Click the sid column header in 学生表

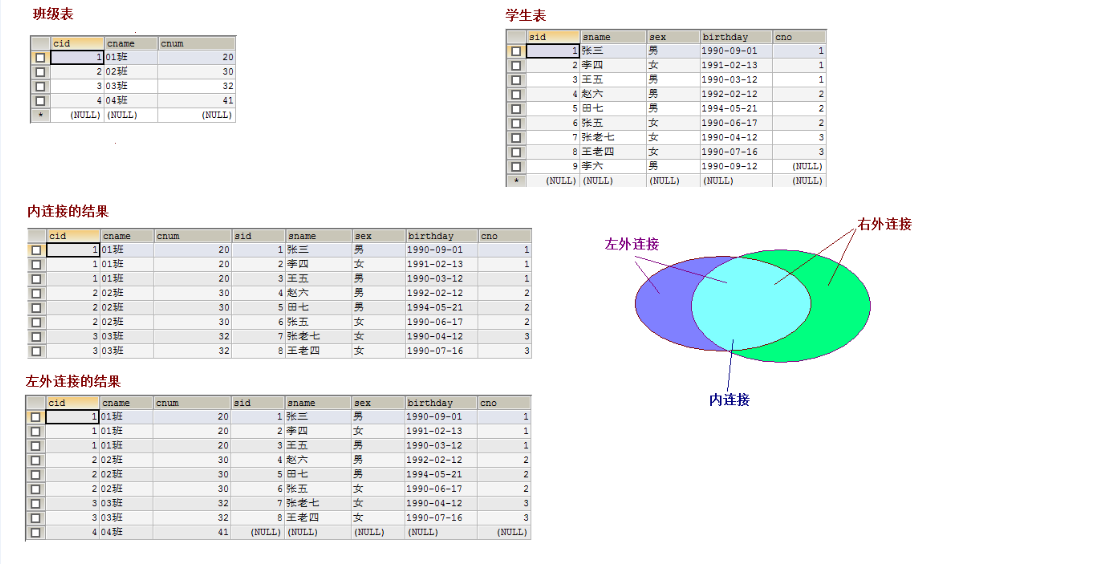pos(553,36)
